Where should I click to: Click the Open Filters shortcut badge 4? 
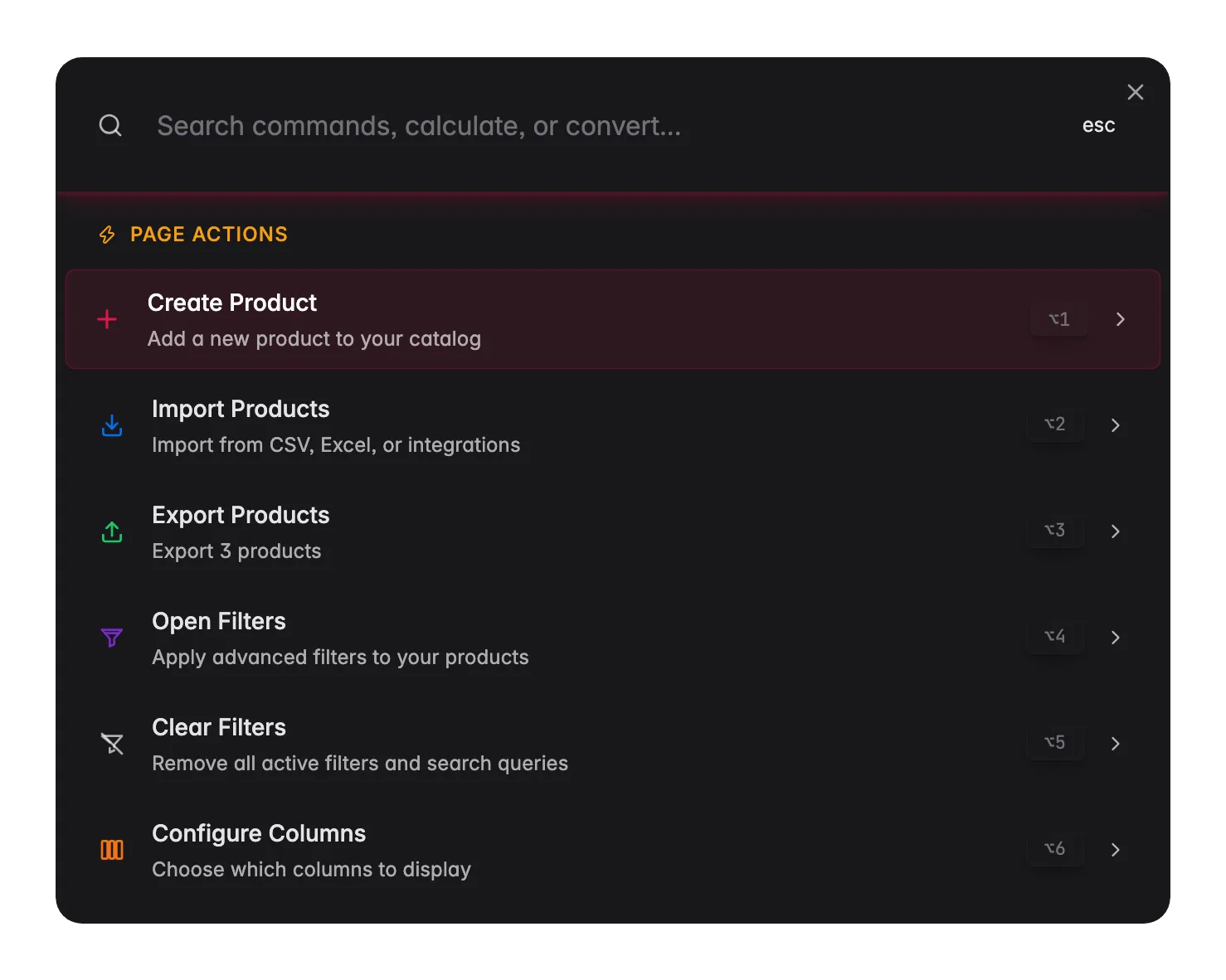click(x=1055, y=637)
